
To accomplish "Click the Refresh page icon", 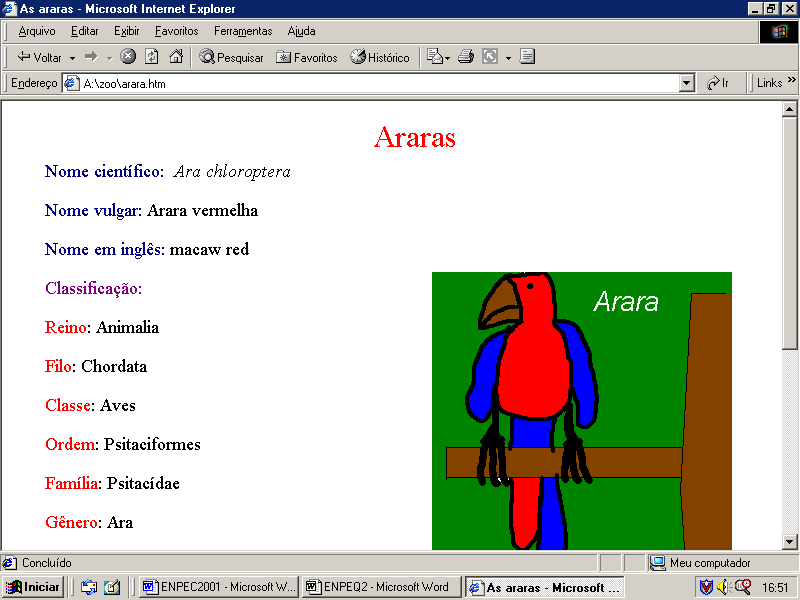I will click(152, 57).
